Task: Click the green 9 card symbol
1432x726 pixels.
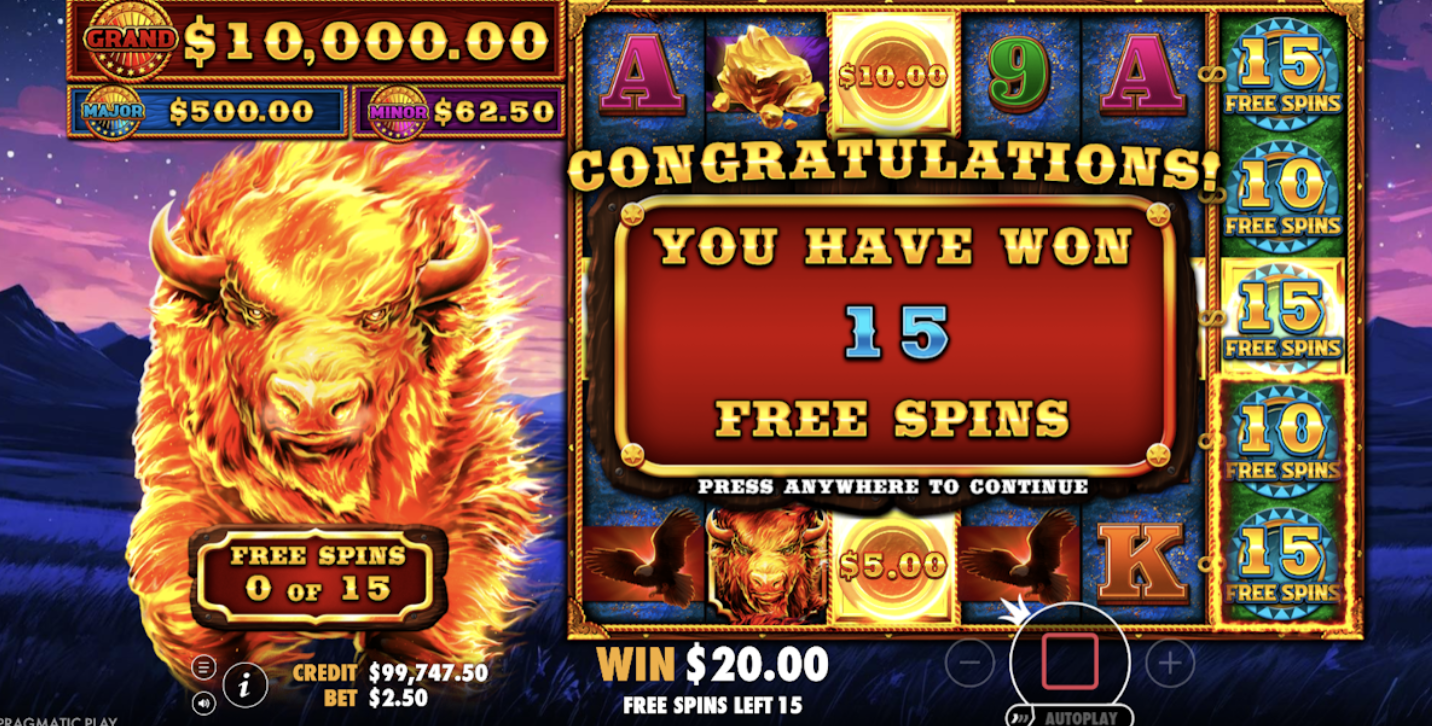Action: pos(1019,73)
